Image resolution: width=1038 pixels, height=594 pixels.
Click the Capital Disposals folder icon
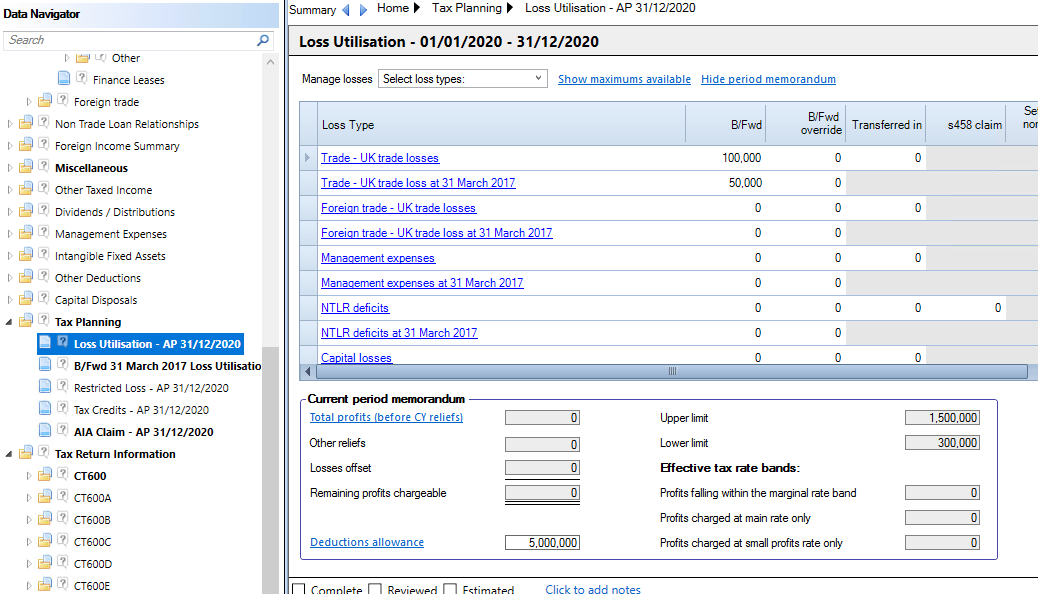coord(26,300)
